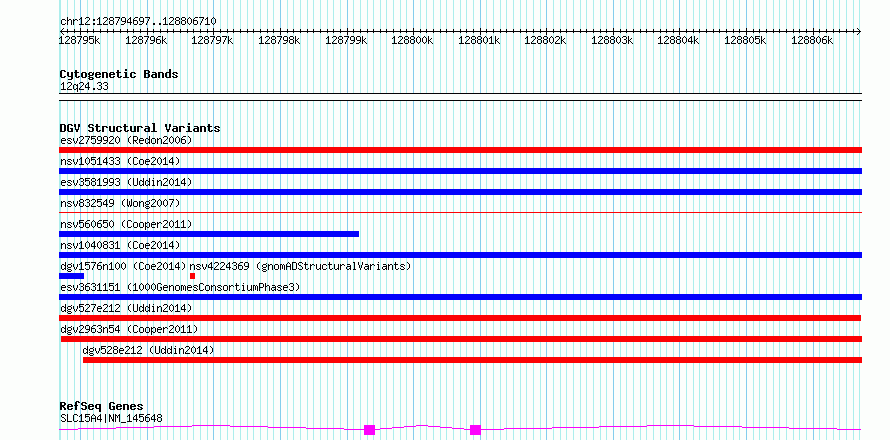Viewport: 890px width, 440px height.
Task: Click the Cytogenetic Bands track title
Action: click(x=119, y=74)
